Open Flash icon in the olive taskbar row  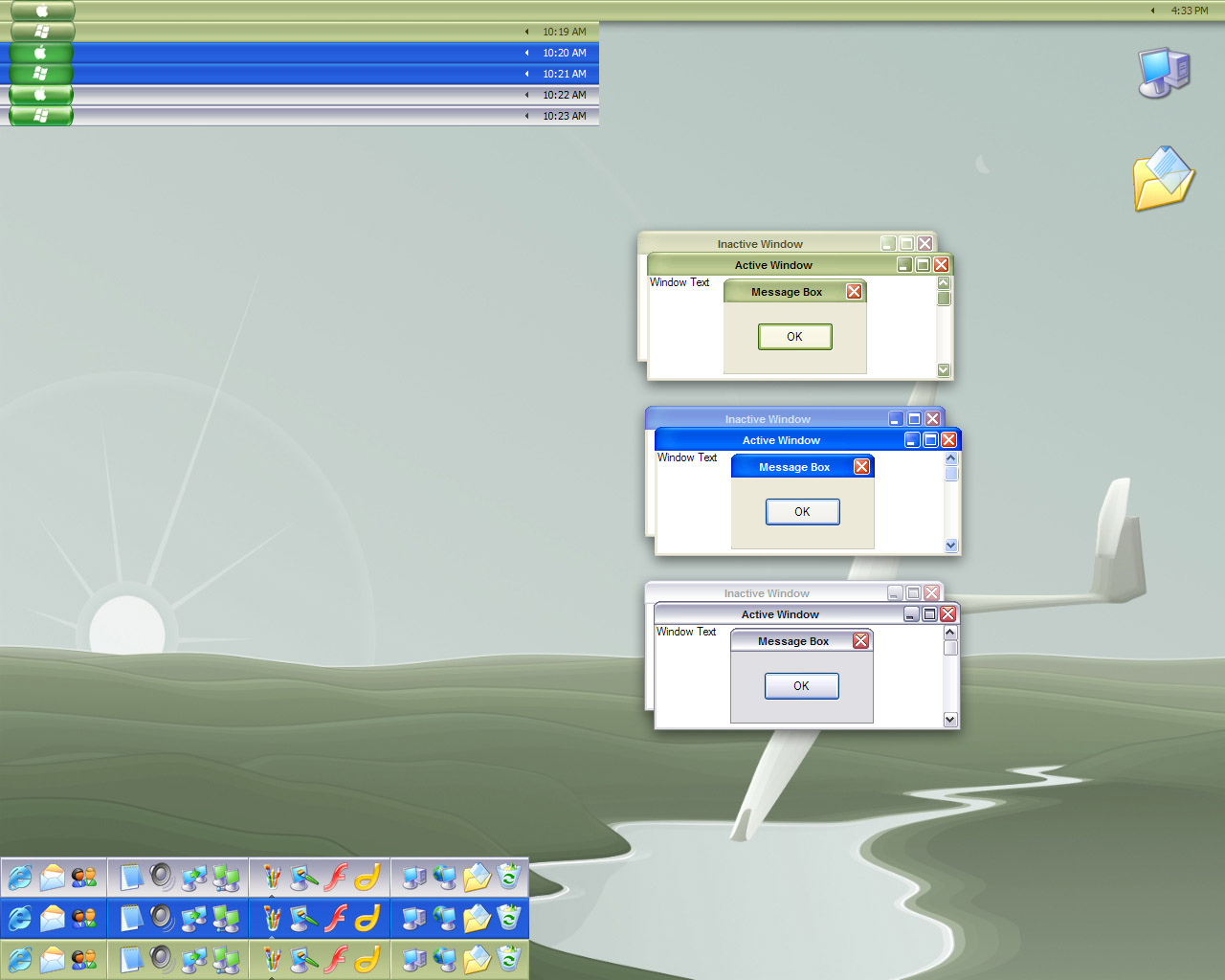336,958
